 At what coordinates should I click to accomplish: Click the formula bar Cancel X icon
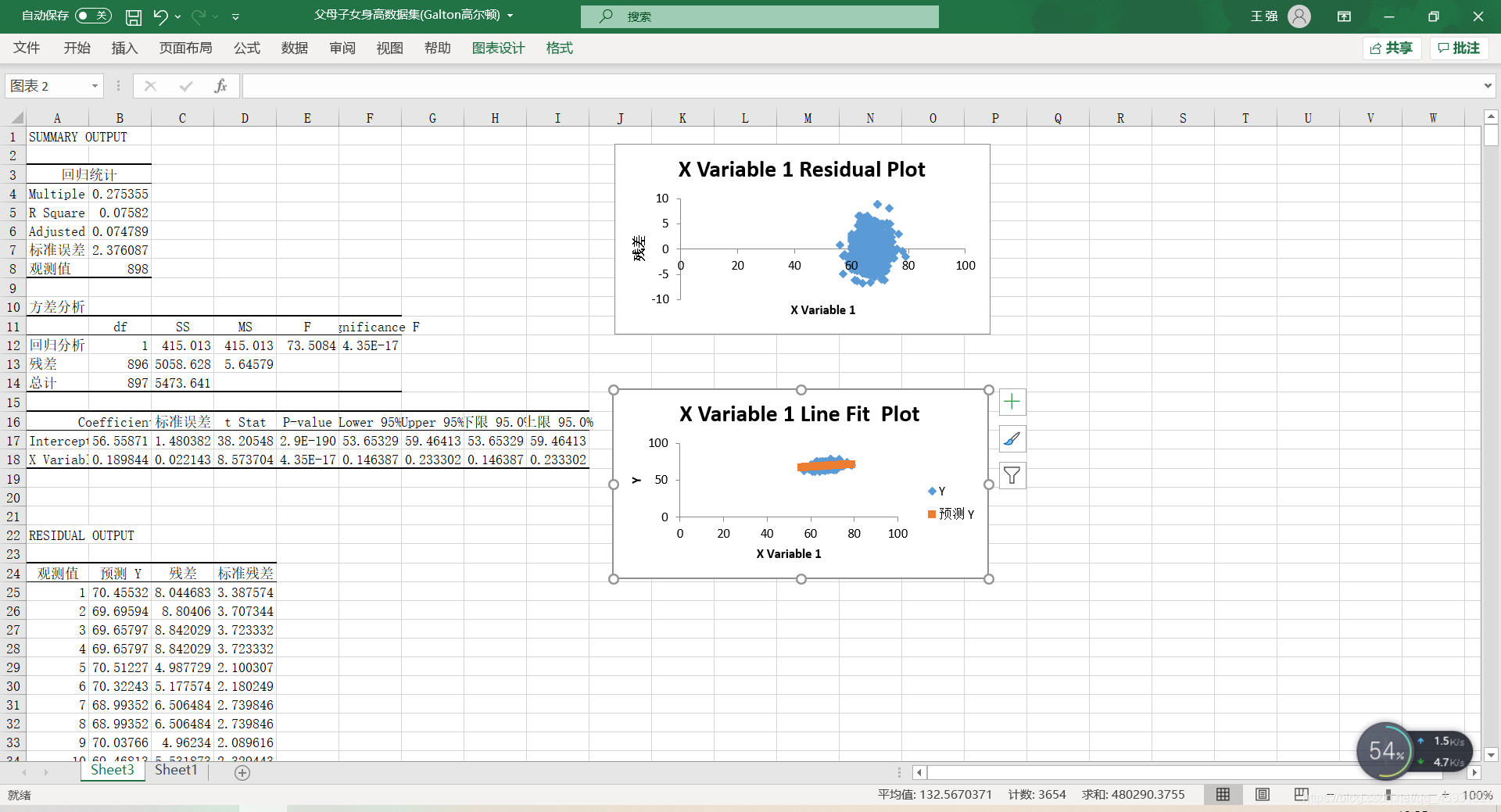tap(151, 86)
